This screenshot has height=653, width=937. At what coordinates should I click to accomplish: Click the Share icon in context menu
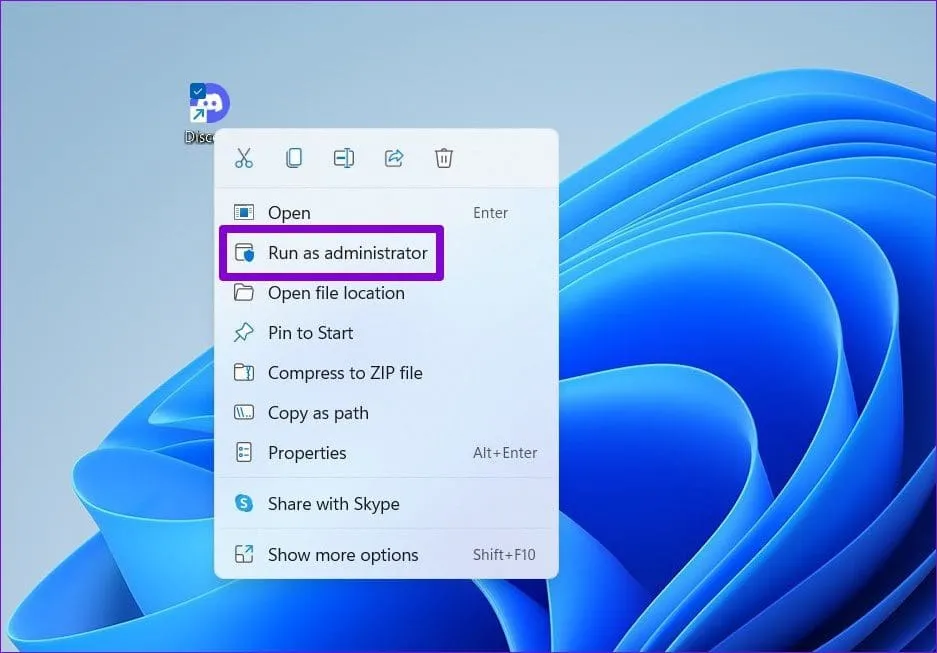pos(394,158)
